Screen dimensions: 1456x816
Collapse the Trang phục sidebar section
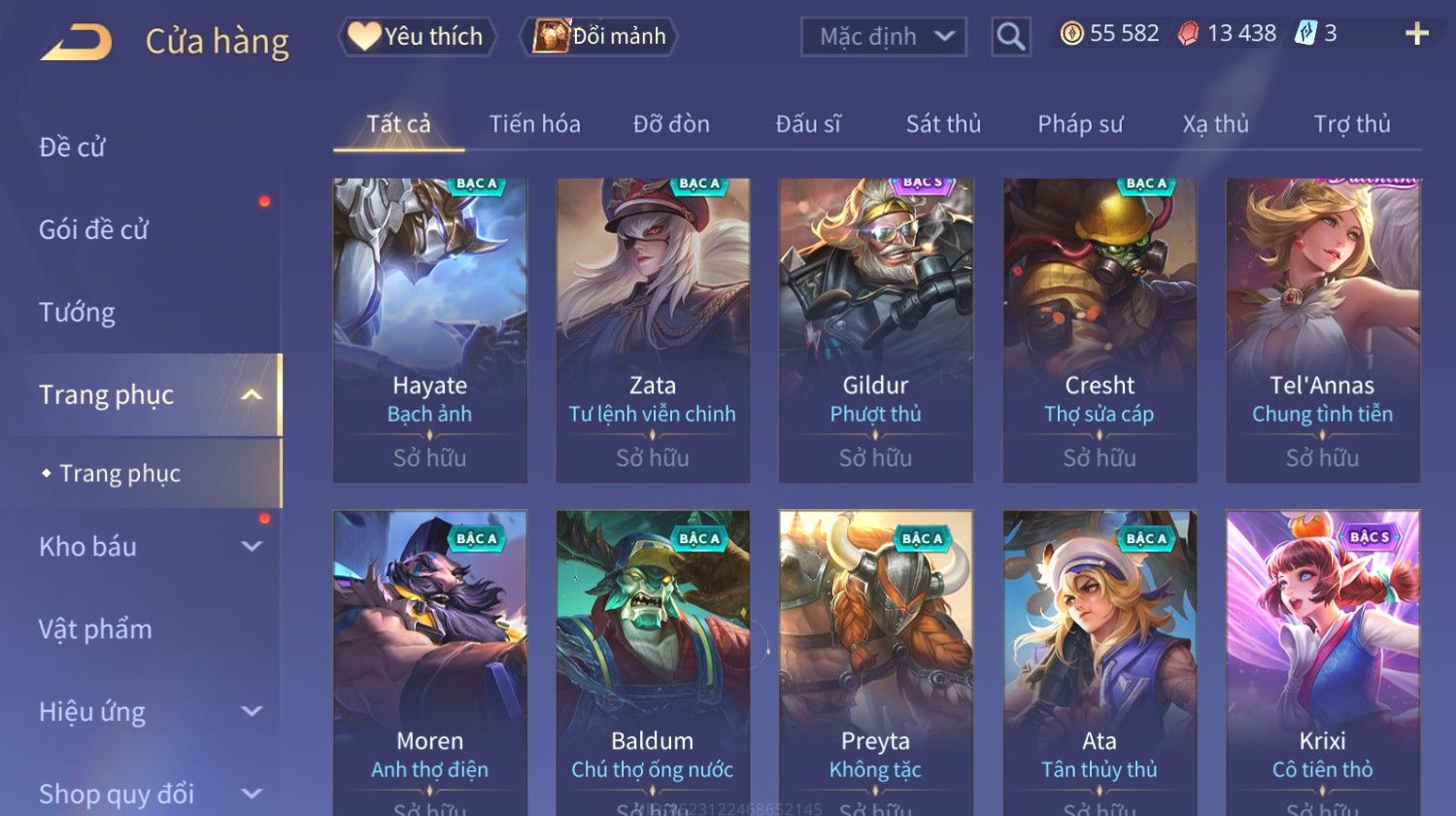252,394
